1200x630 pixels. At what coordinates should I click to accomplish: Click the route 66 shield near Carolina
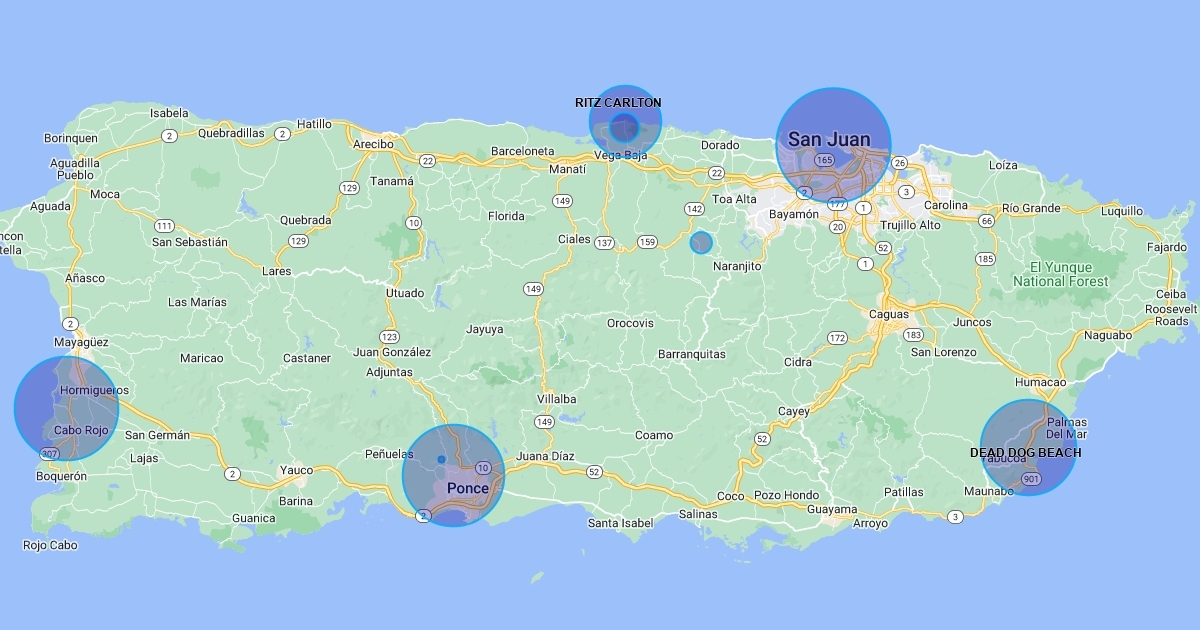tap(987, 220)
